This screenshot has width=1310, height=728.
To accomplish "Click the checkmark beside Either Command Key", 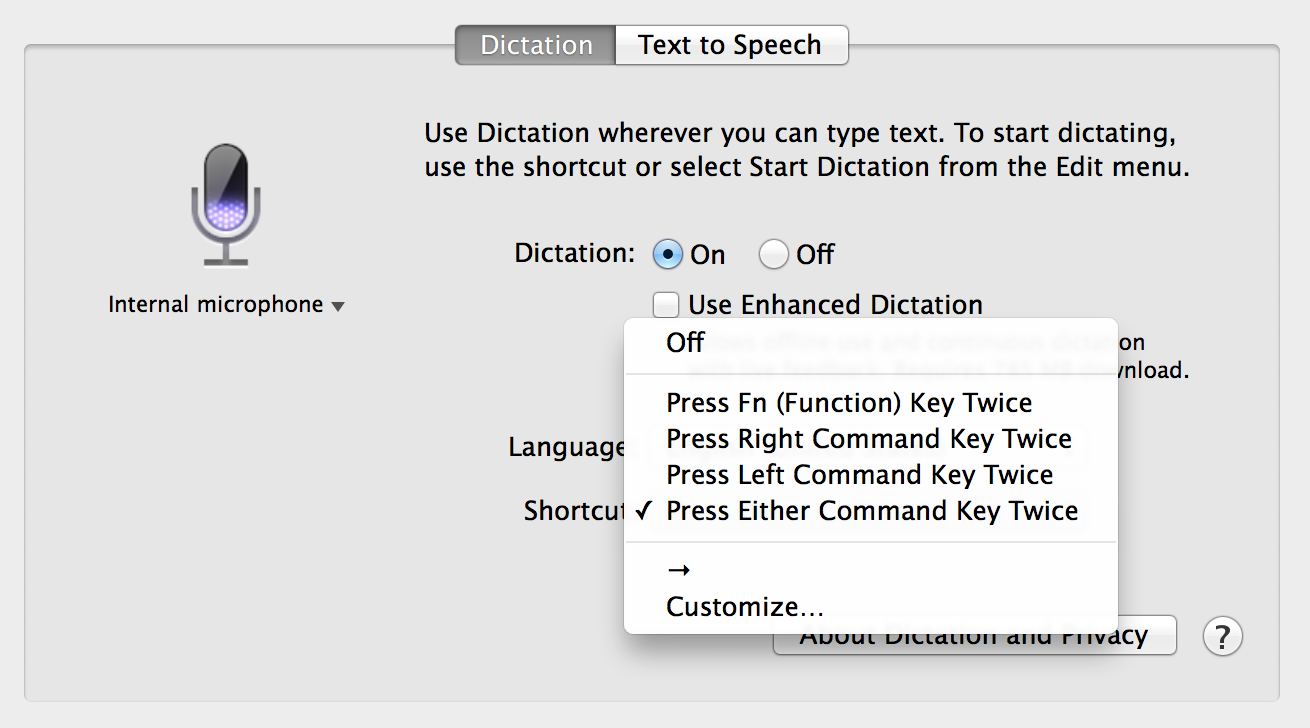I will coord(644,511).
